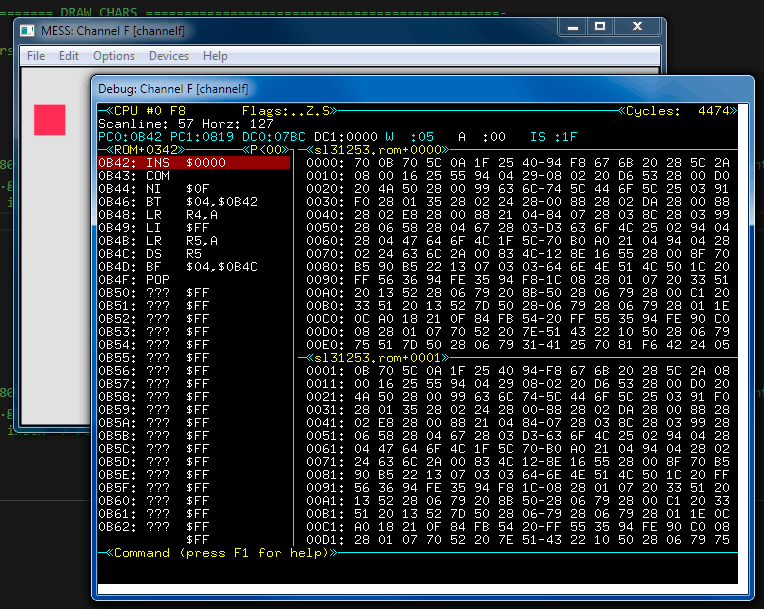Click memory row 0000: in upper memory view
Screen dimensions: 764x609
(517, 163)
